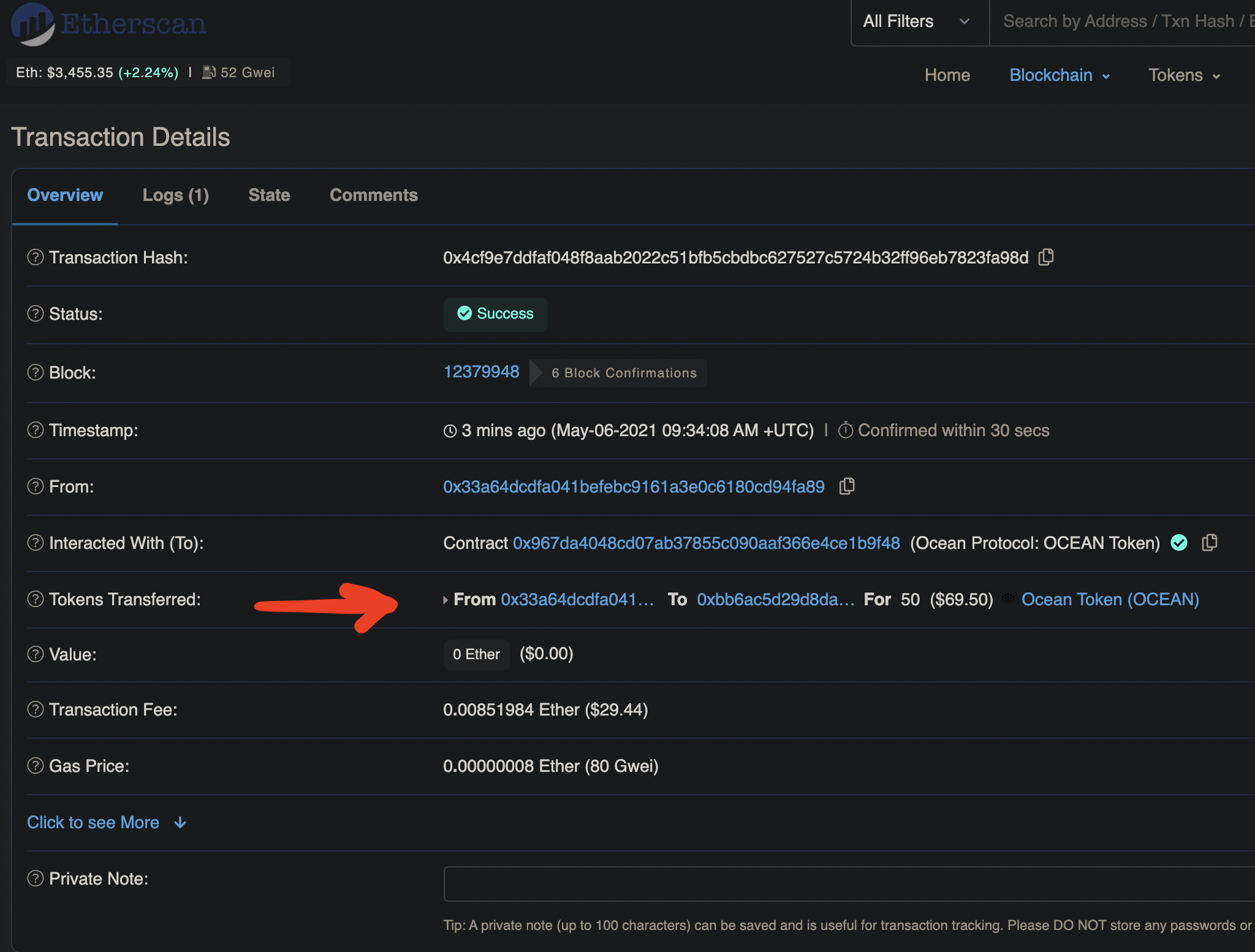Click the Block help icon
1255x952 pixels.
[36, 372]
